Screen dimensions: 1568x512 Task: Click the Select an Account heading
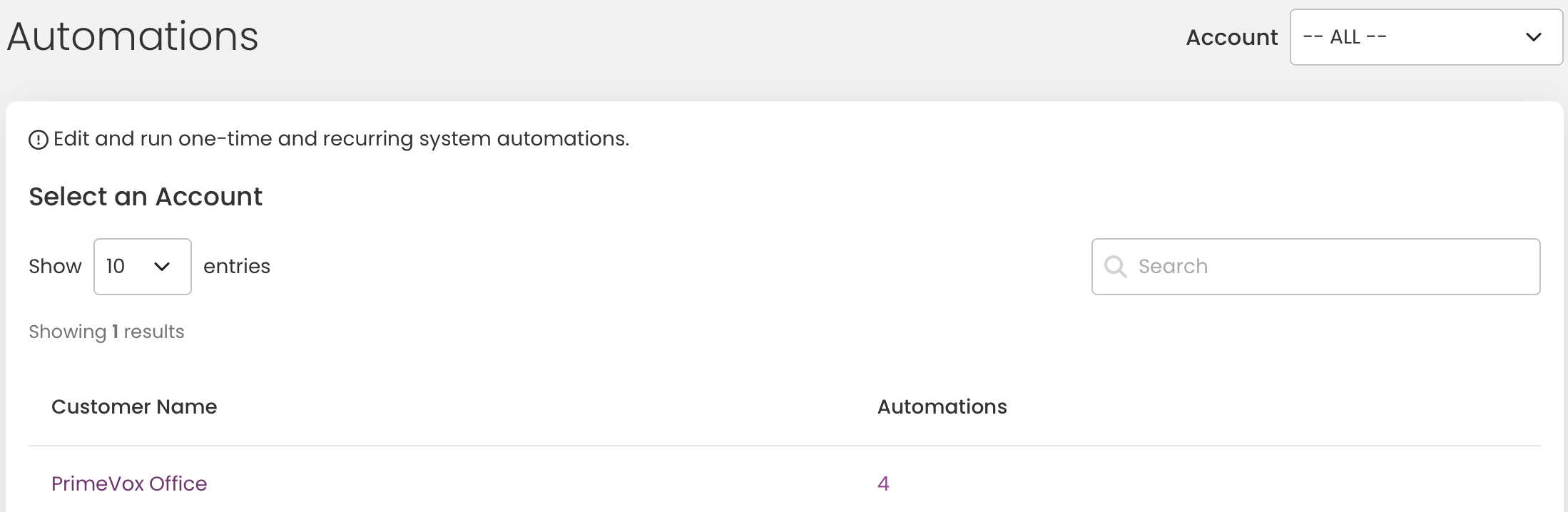pyautogui.click(x=146, y=197)
